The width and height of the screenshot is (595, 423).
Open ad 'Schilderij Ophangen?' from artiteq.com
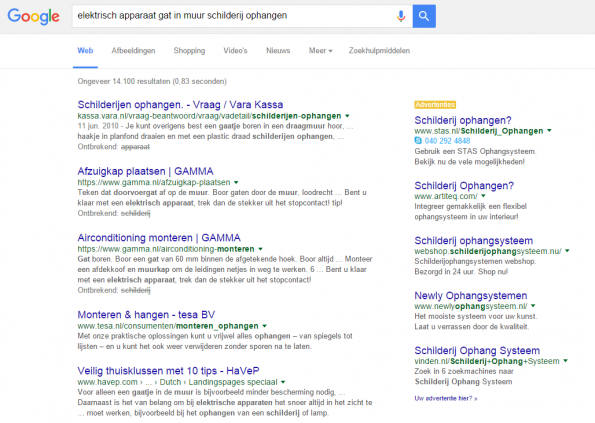(x=464, y=186)
